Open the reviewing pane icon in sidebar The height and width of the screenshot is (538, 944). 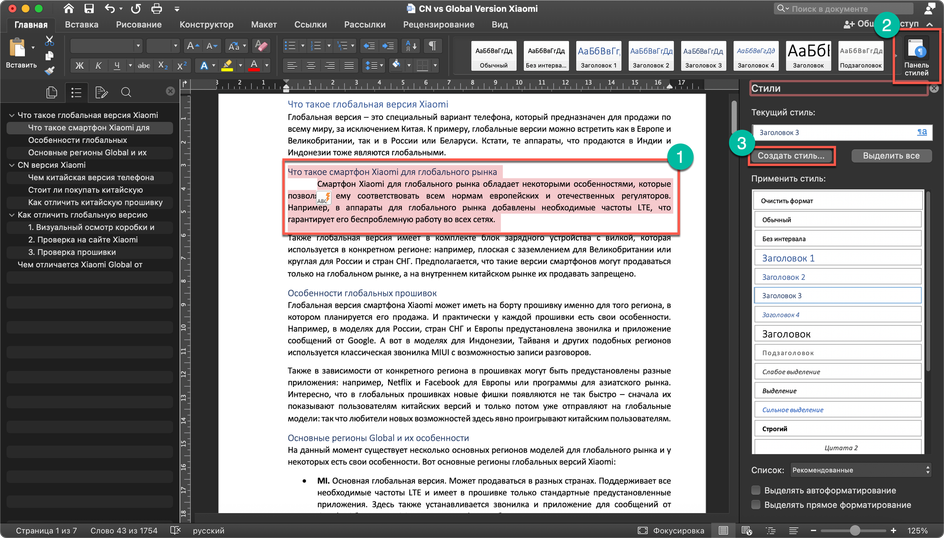coord(101,92)
